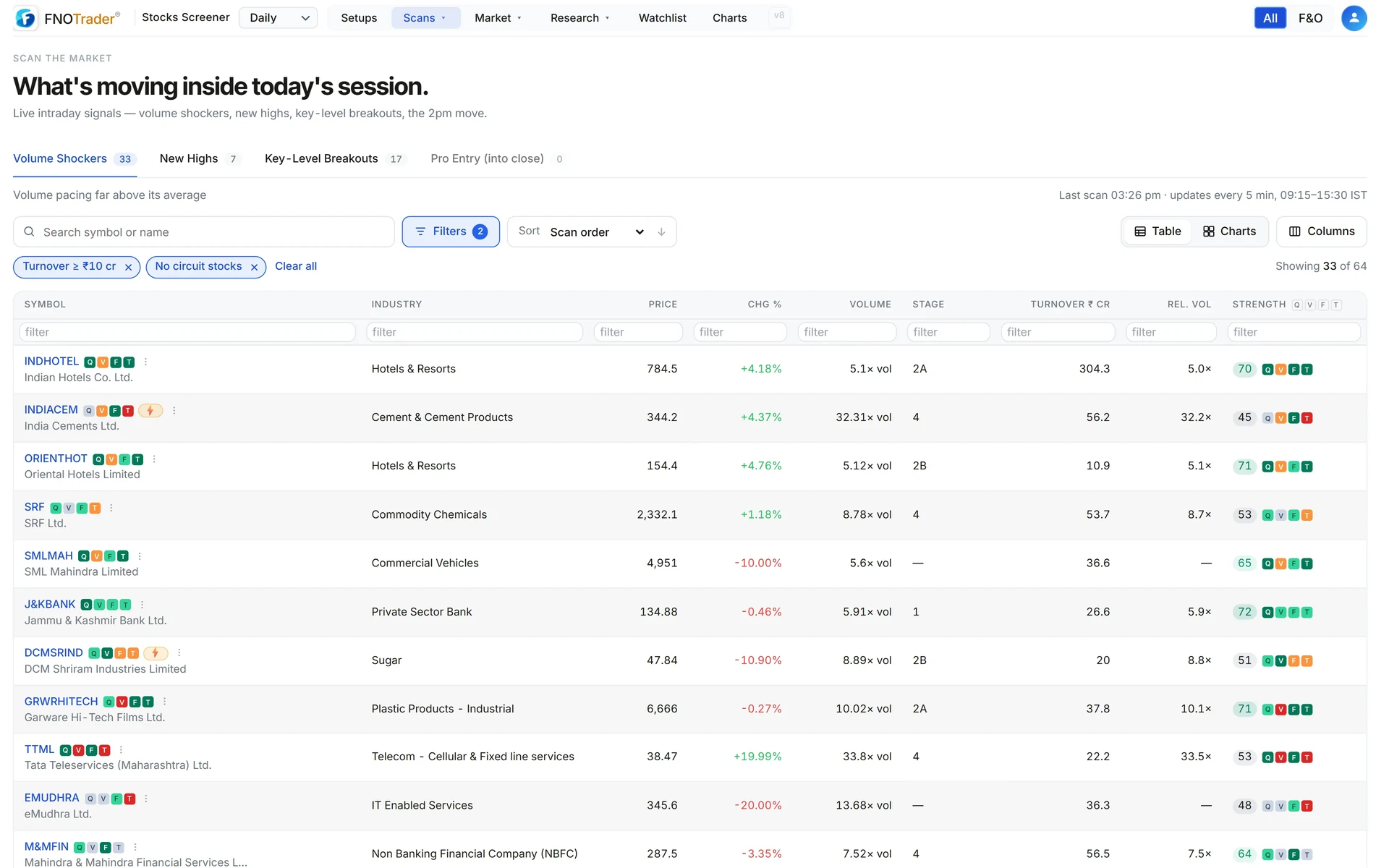Select the All universe toggle
This screenshot has height=868, width=1389.
pos(1270,18)
